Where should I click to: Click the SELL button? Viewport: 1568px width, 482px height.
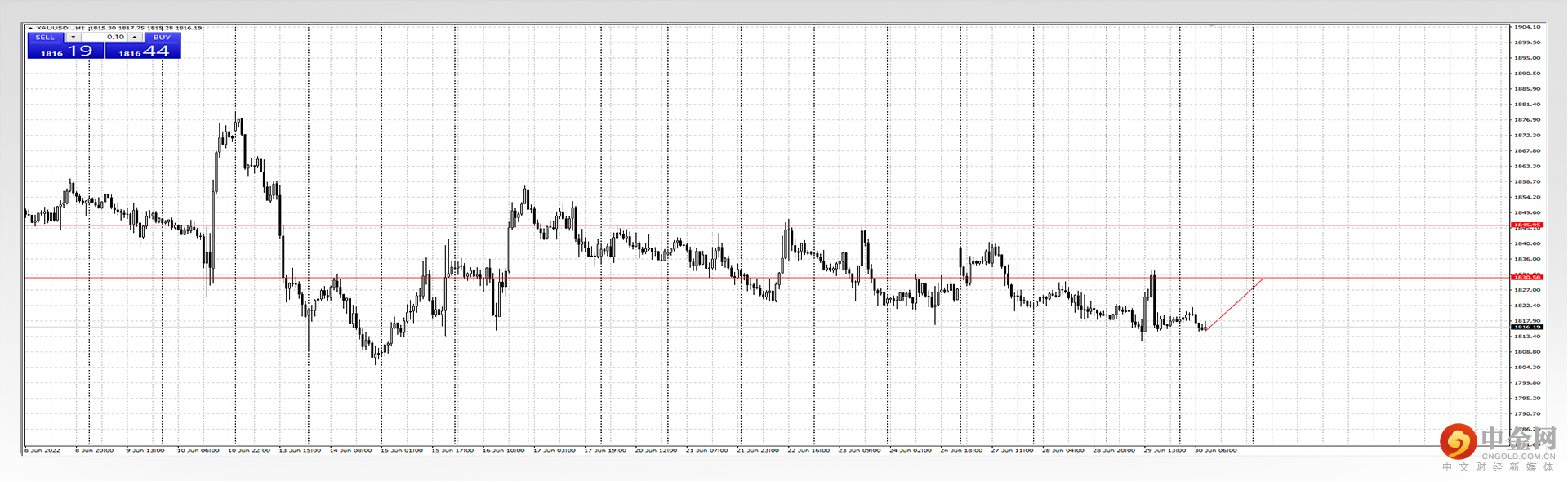pyautogui.click(x=45, y=38)
